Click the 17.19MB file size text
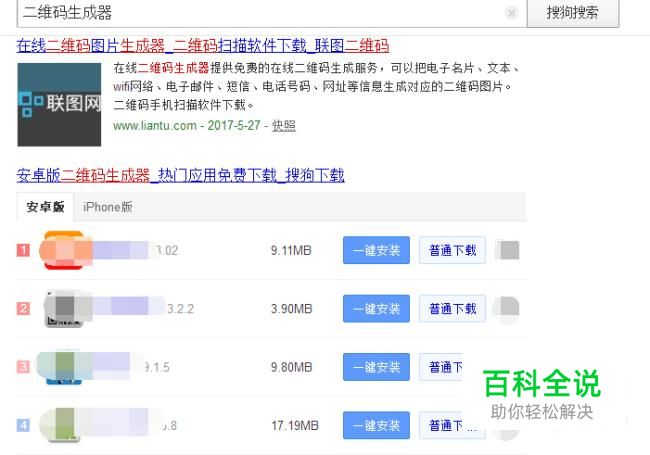Image resolution: width=650 pixels, height=455 pixels. (295, 426)
